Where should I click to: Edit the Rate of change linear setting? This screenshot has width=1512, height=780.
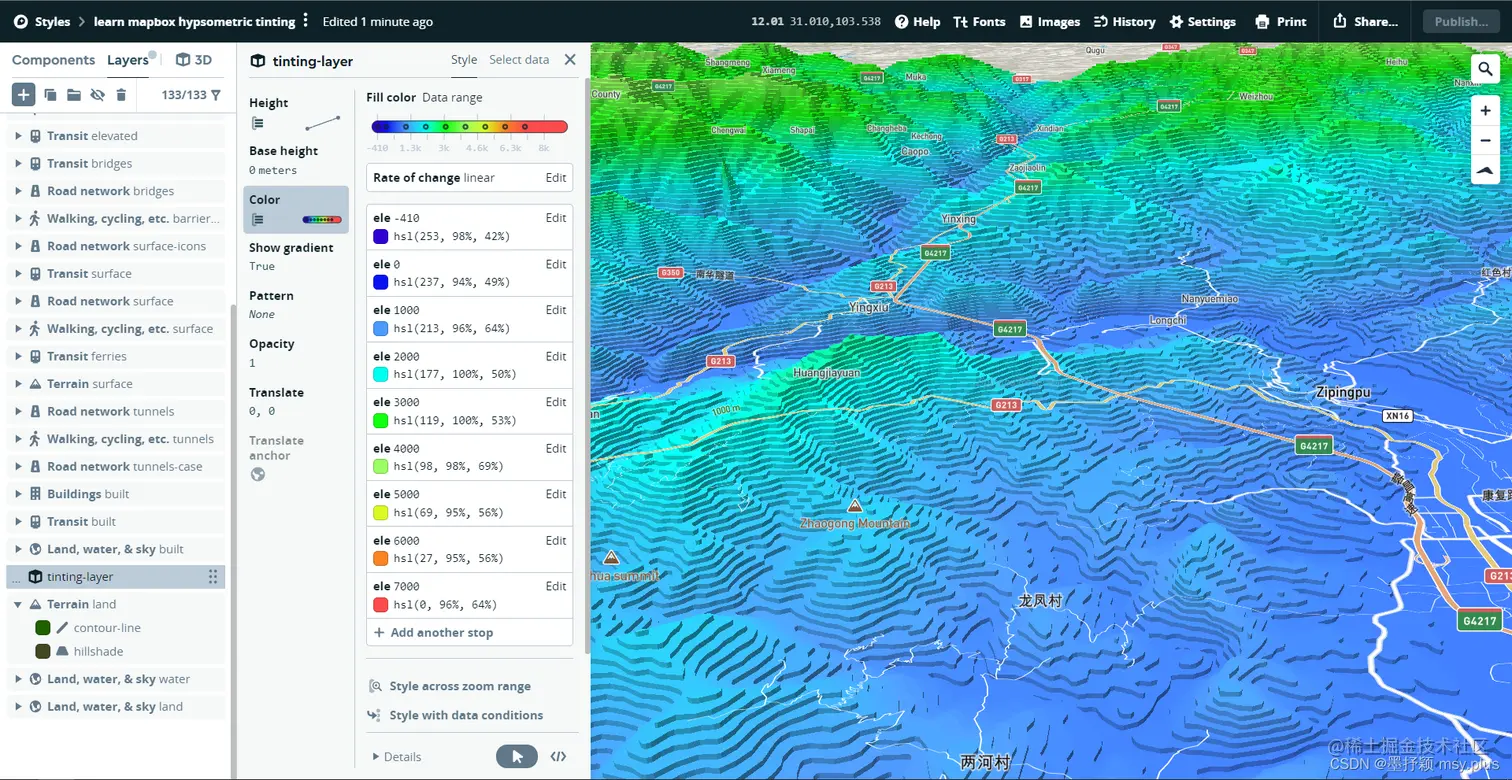[556, 177]
